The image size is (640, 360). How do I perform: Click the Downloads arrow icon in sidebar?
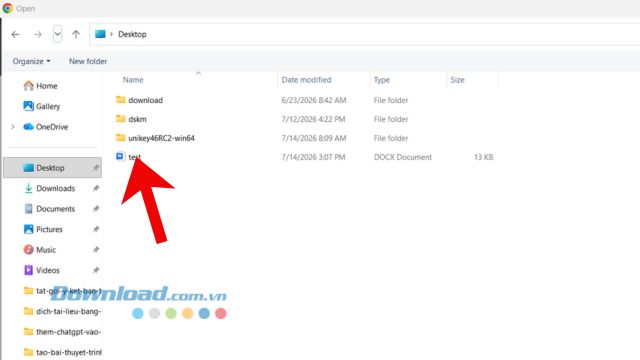pyautogui.click(x=28, y=188)
